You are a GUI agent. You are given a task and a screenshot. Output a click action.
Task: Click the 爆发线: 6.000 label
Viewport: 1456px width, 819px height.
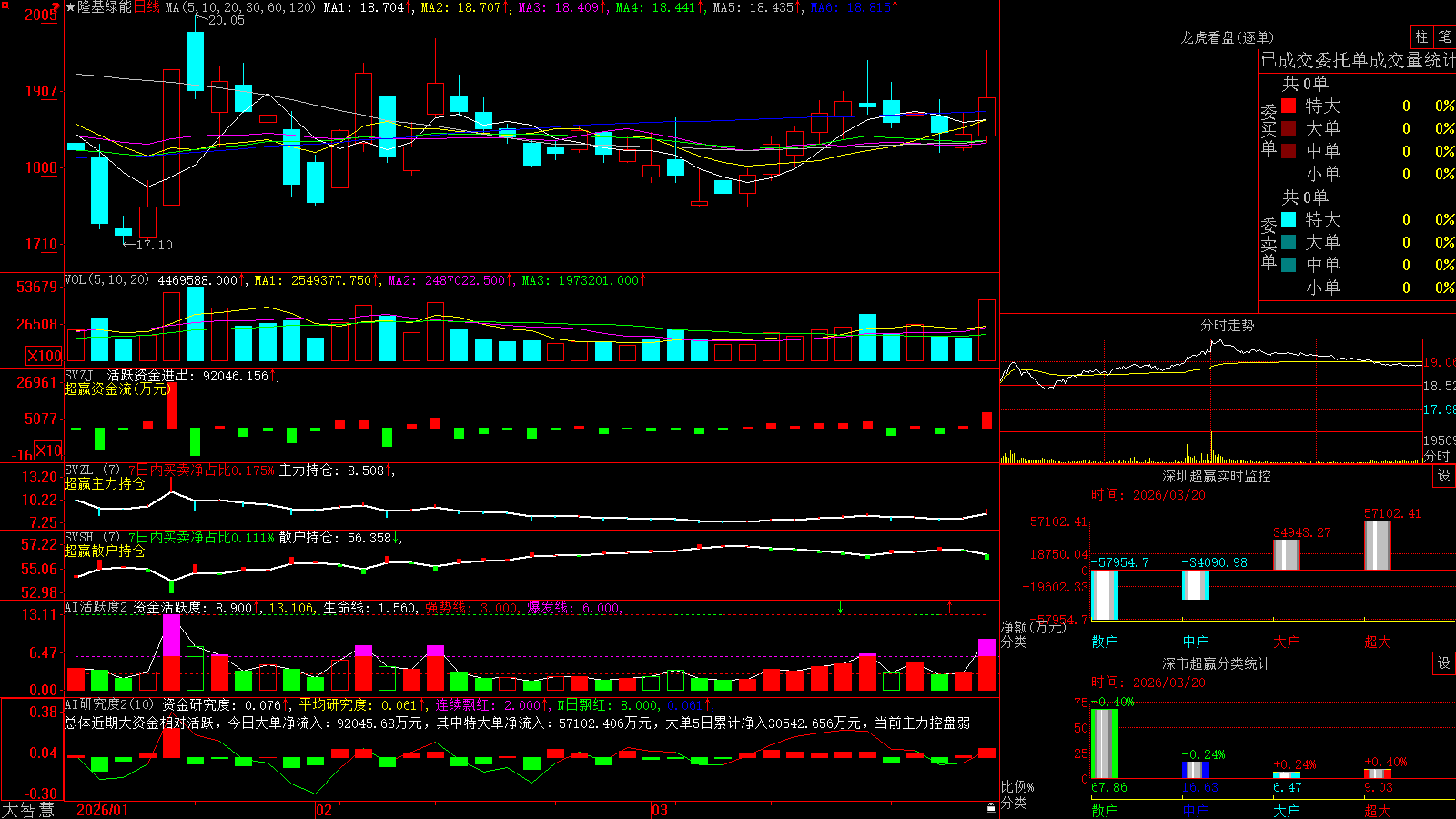coord(573,608)
